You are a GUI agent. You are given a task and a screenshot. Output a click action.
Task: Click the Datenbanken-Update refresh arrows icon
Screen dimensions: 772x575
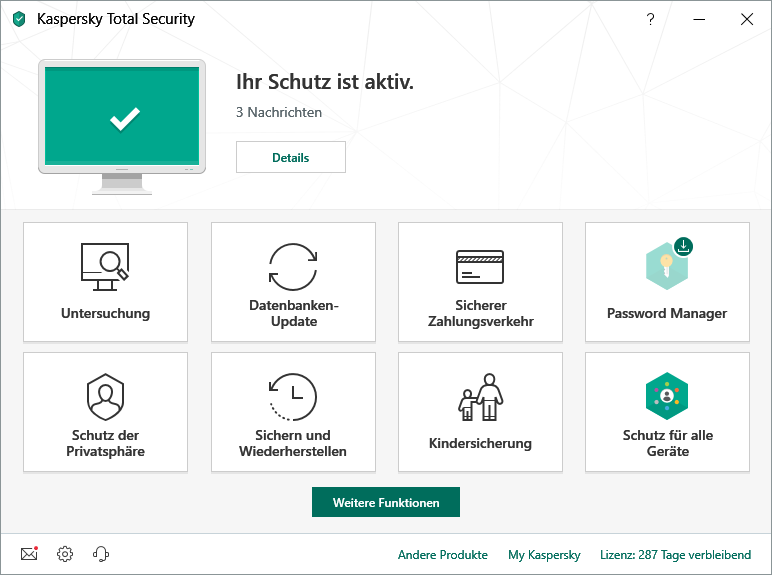293,267
